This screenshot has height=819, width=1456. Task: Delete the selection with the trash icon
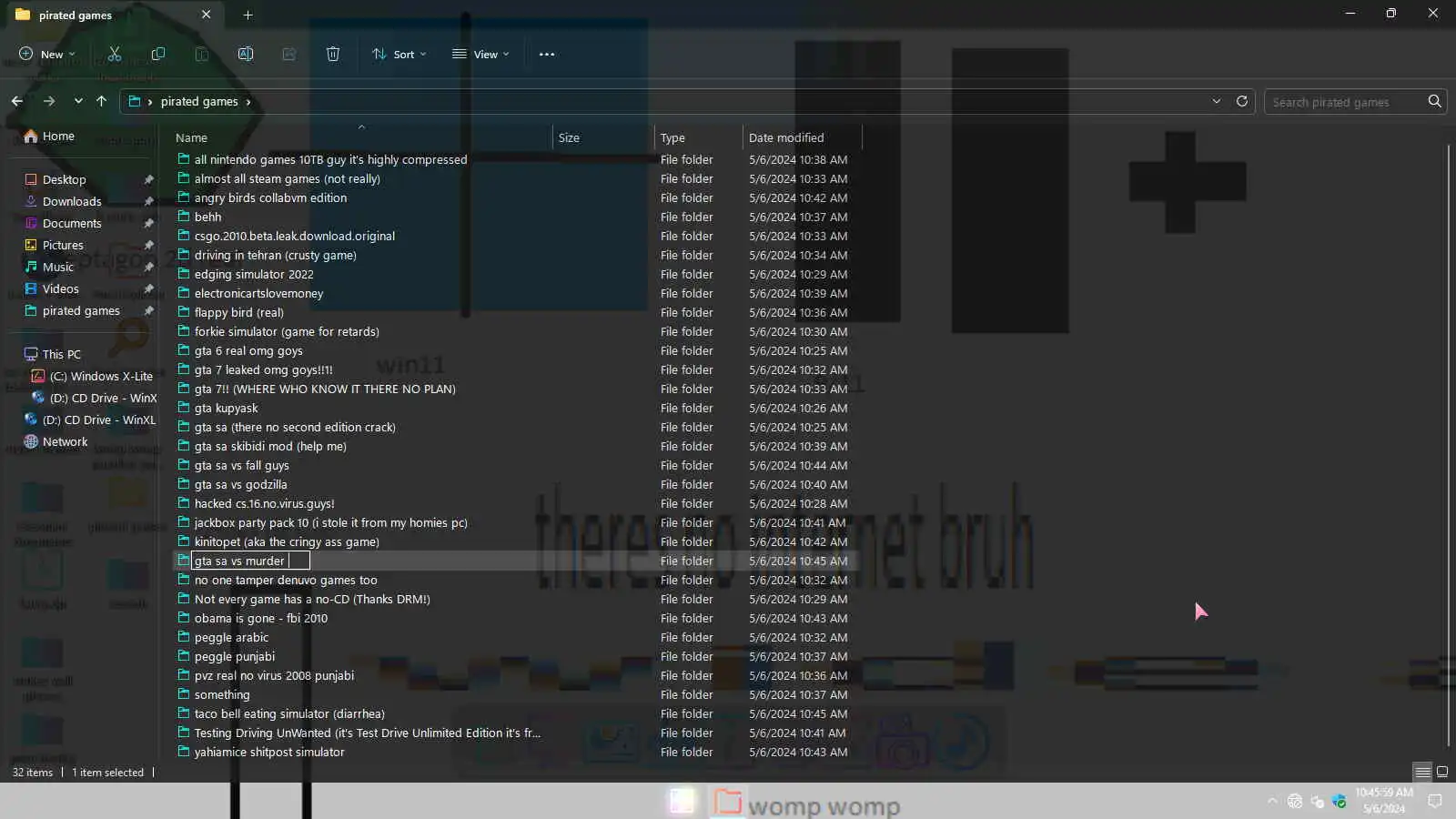[333, 54]
